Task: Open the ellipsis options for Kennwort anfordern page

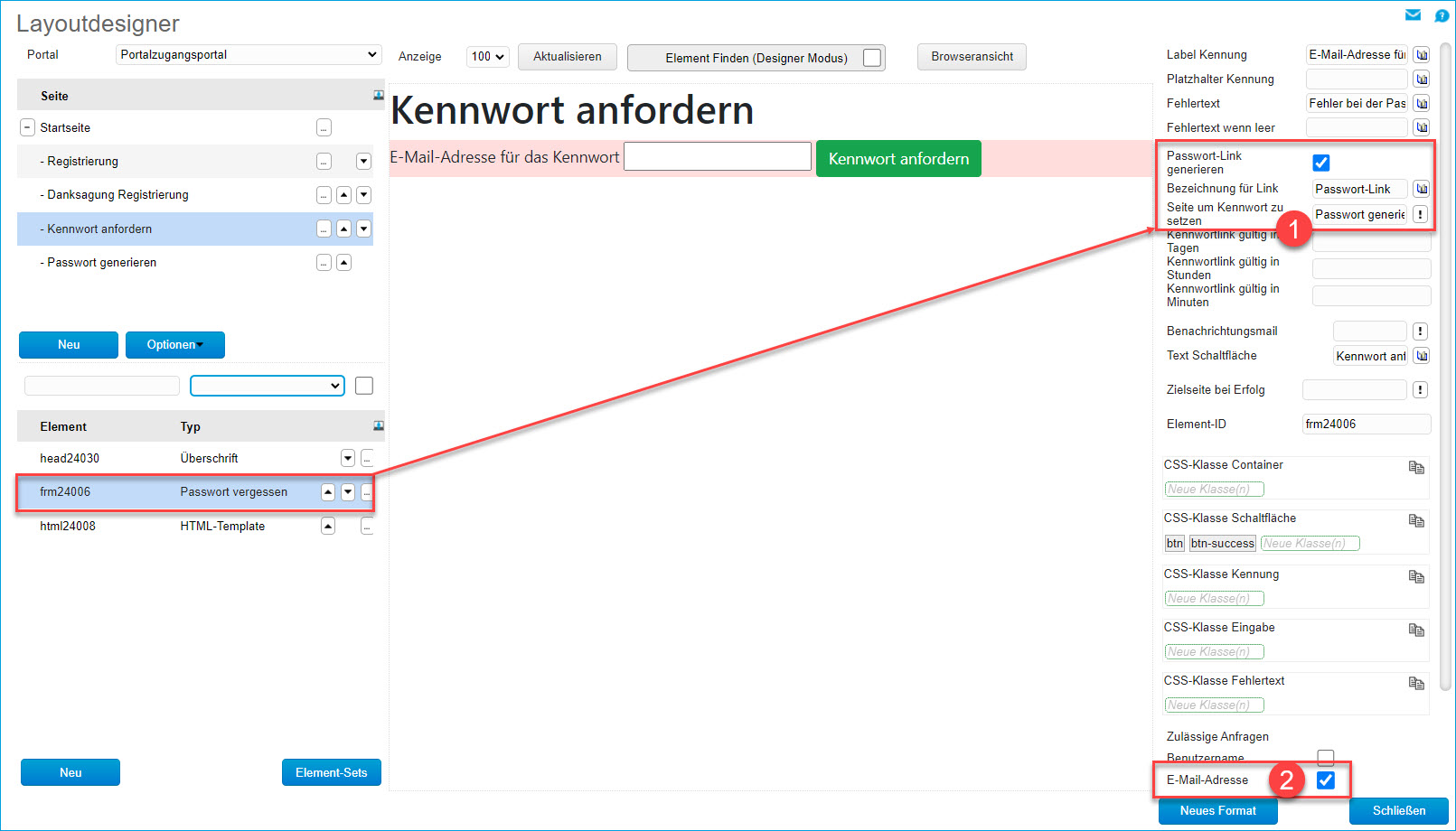Action: click(x=324, y=229)
